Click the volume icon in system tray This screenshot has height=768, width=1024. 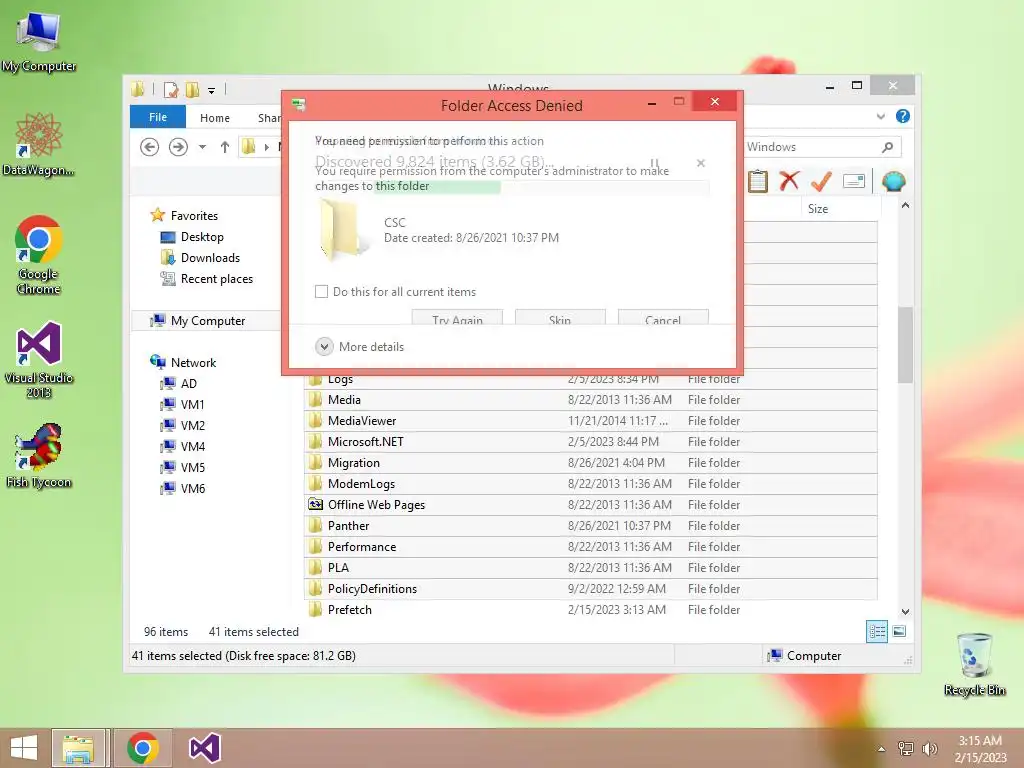(929, 749)
